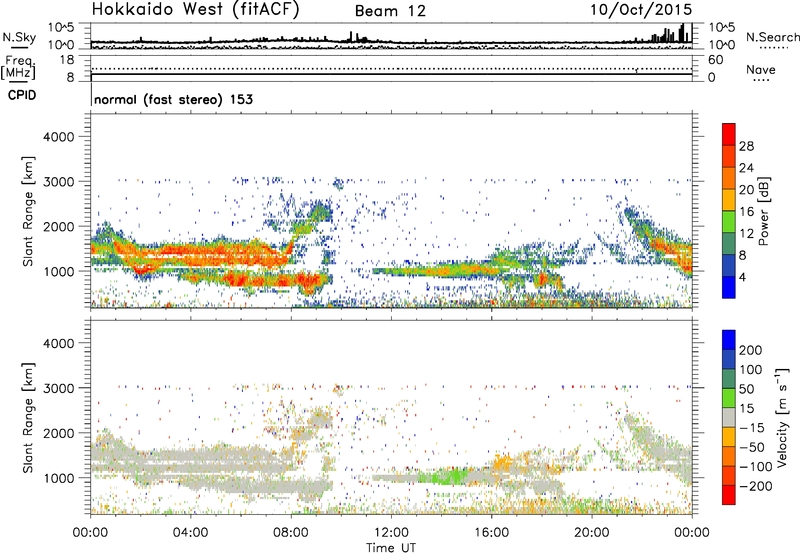The width and height of the screenshot is (800, 554).
Task: Click the 'Nave' legend label
Action: 761,69
